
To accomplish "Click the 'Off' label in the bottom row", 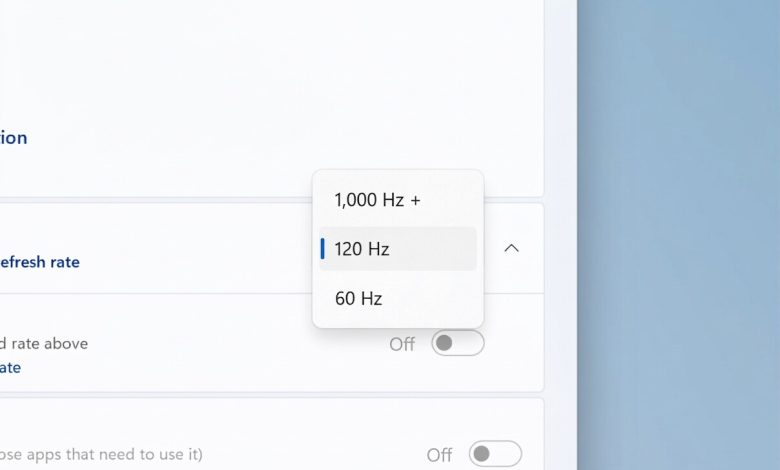I will (x=440, y=455).
